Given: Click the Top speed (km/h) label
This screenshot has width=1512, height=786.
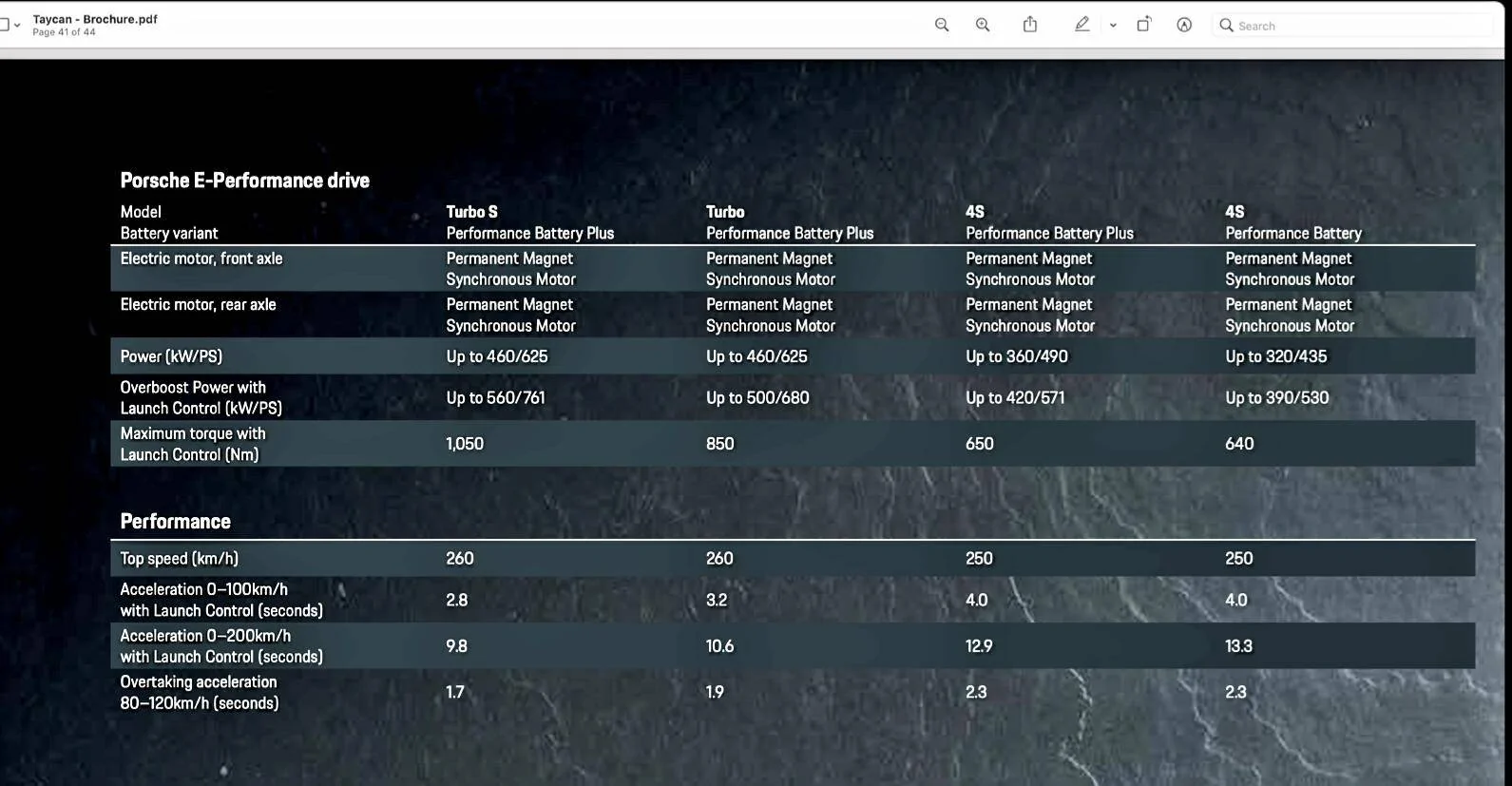Looking at the screenshot, I should (180, 559).
